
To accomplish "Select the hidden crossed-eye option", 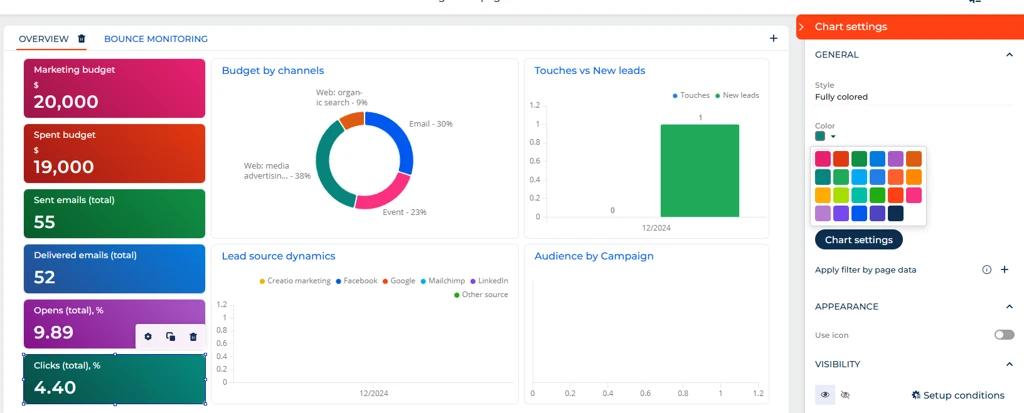I will coord(846,395).
